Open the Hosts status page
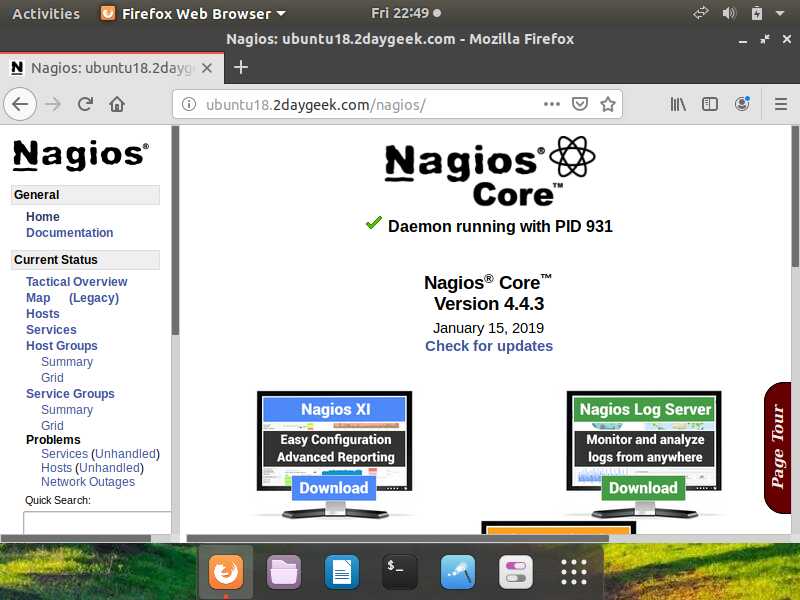 [x=43, y=314]
